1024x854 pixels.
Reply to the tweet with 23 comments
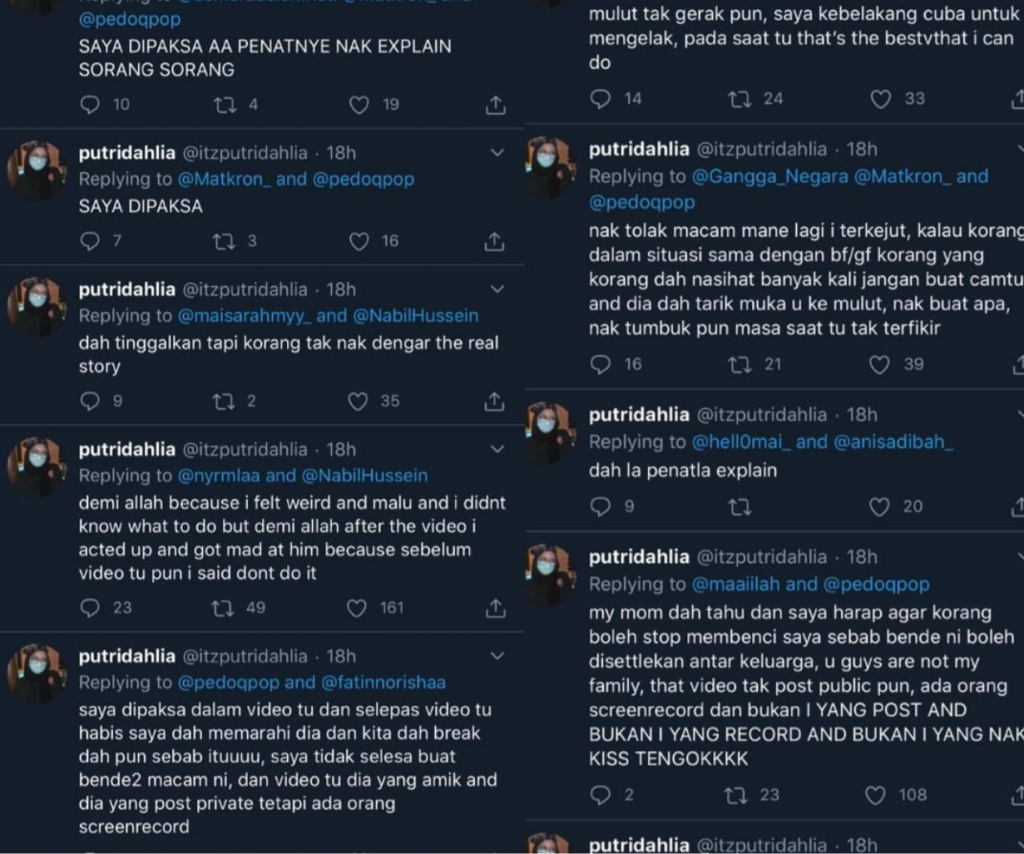[x=89, y=609]
